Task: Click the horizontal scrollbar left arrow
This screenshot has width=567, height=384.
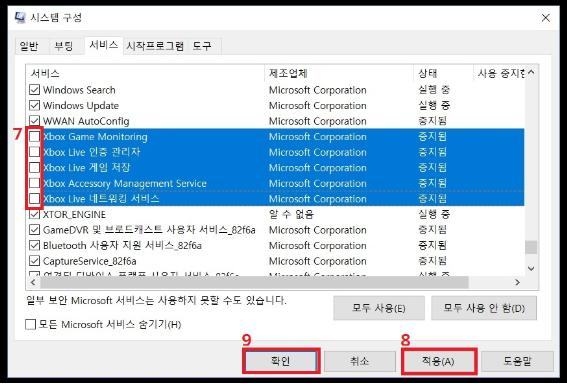Action: click(33, 282)
